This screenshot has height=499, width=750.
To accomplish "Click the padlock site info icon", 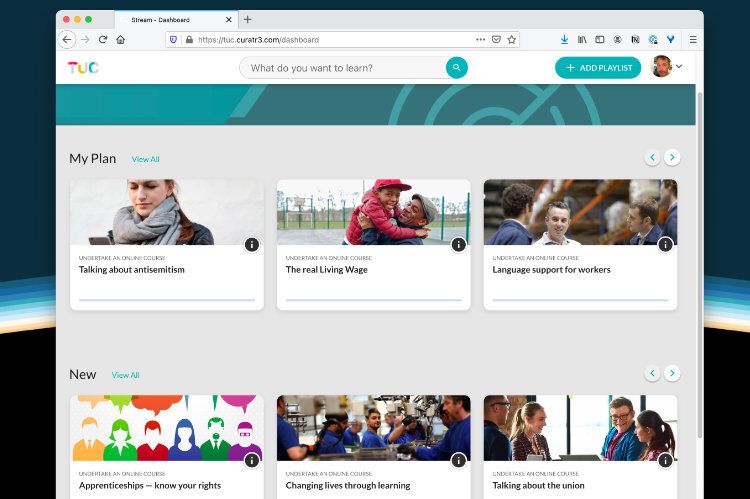I will (x=189, y=40).
